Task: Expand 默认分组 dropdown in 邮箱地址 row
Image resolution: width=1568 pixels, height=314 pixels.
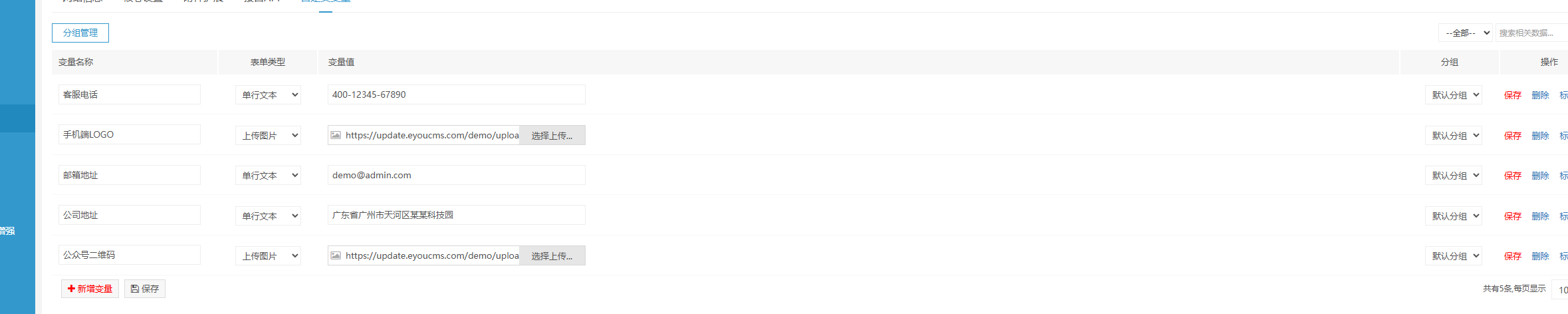Action: pyautogui.click(x=1454, y=176)
